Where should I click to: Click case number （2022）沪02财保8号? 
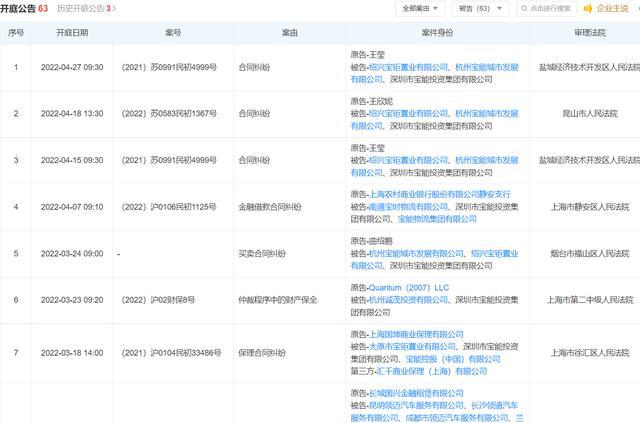[x=158, y=300]
